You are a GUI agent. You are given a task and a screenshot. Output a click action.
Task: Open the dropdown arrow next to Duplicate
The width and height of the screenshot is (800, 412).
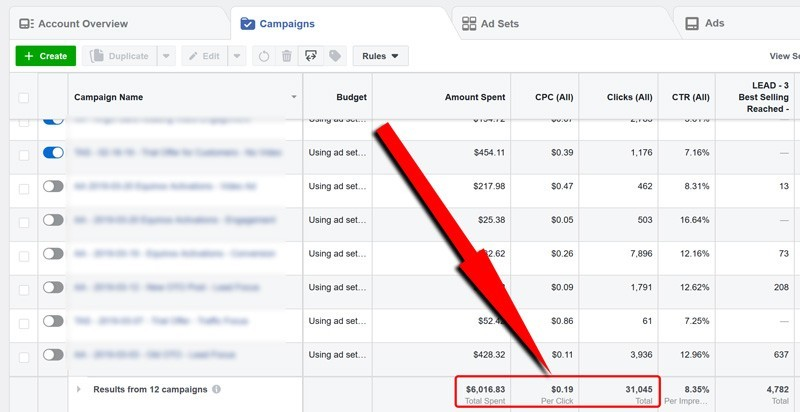(166, 57)
